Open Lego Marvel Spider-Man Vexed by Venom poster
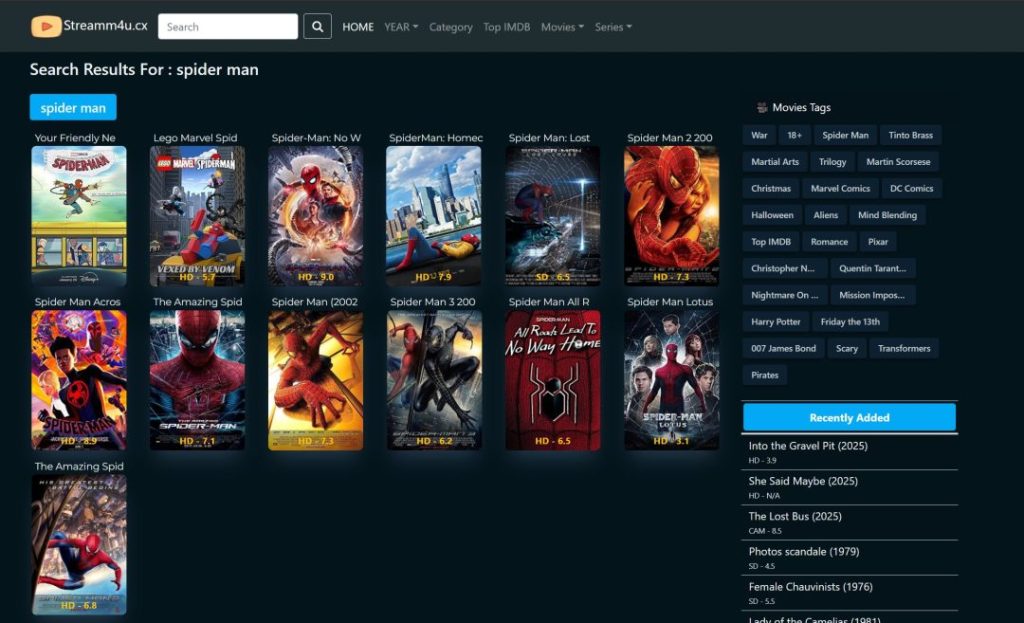The image size is (1024, 623). click(197, 216)
